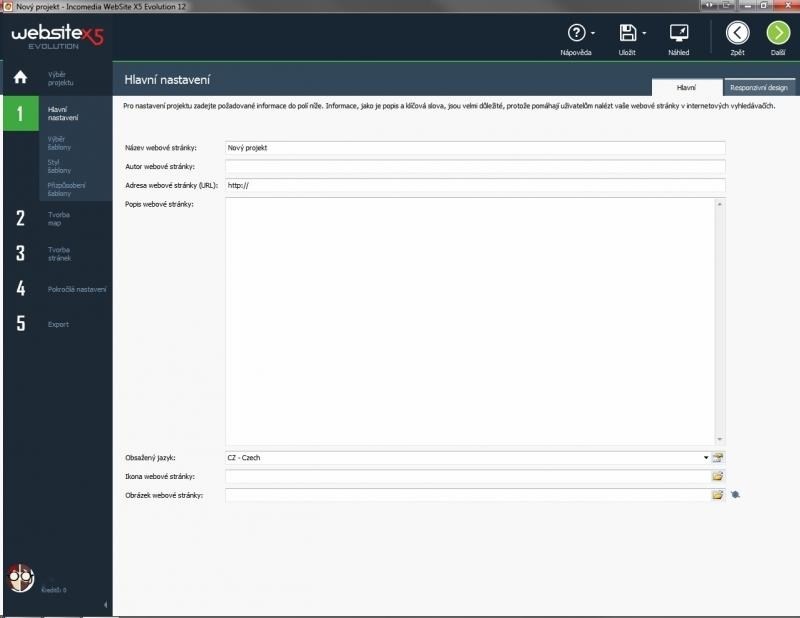
Task: Expand the Obsažený jazyk language dropdown
Action: tap(705, 458)
